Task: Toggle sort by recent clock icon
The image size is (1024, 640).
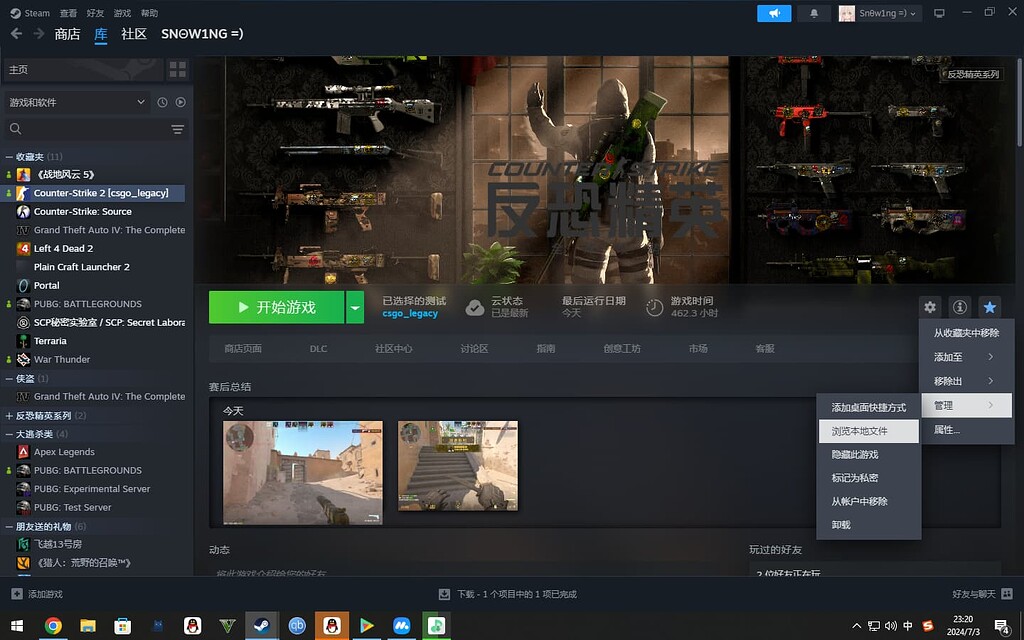Action: coord(162,103)
